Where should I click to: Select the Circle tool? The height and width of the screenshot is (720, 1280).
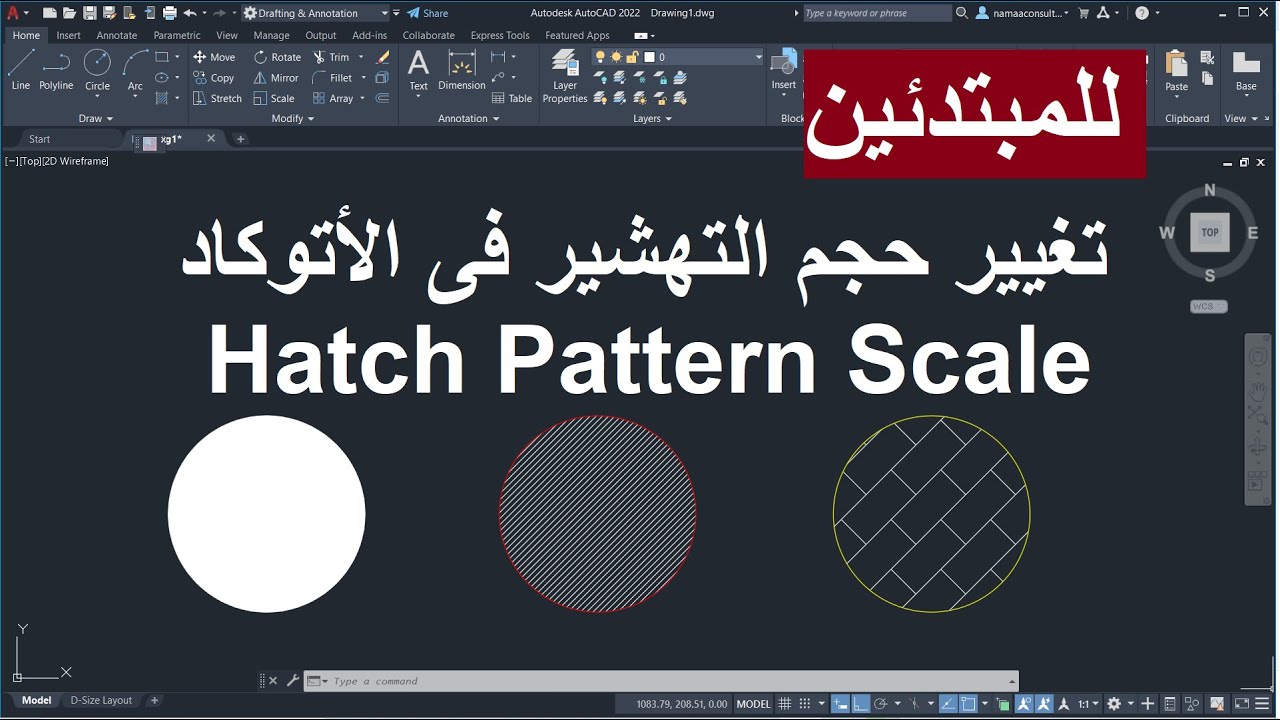point(97,70)
